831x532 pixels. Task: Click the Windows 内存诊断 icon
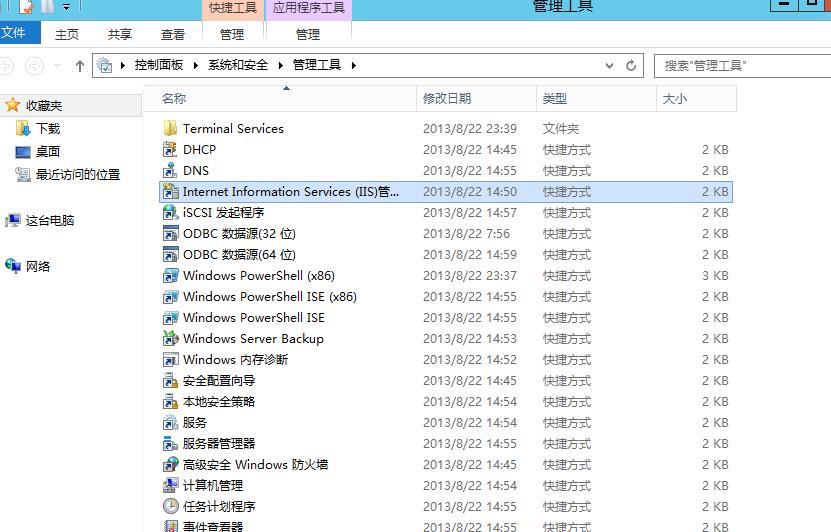(x=170, y=360)
